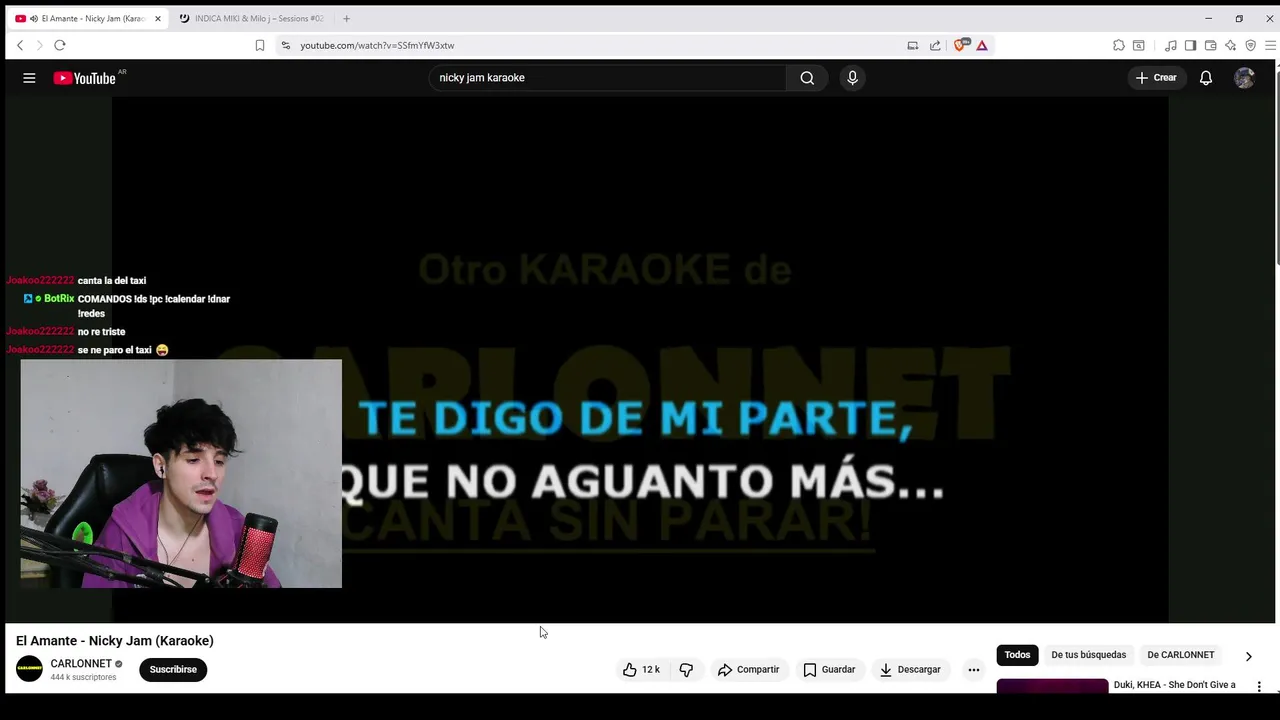Screen dimensions: 1280x720
Task: Click the video title El Amante - Nicky Jam (Karaoke)
Action: [115, 641]
